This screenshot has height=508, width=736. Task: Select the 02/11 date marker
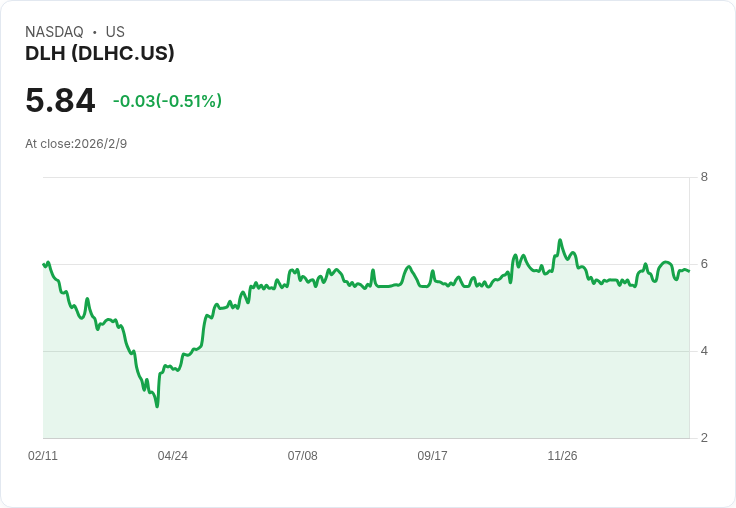point(43,455)
